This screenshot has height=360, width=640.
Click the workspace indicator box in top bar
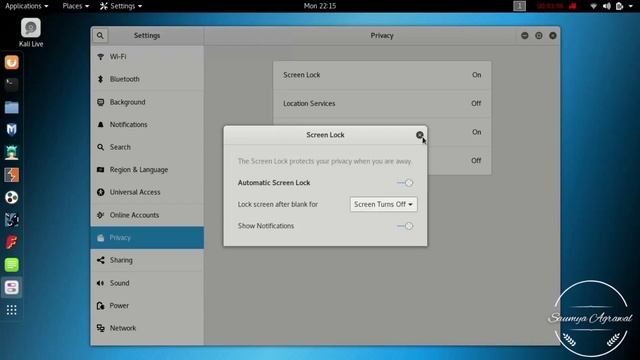click(x=519, y=6)
